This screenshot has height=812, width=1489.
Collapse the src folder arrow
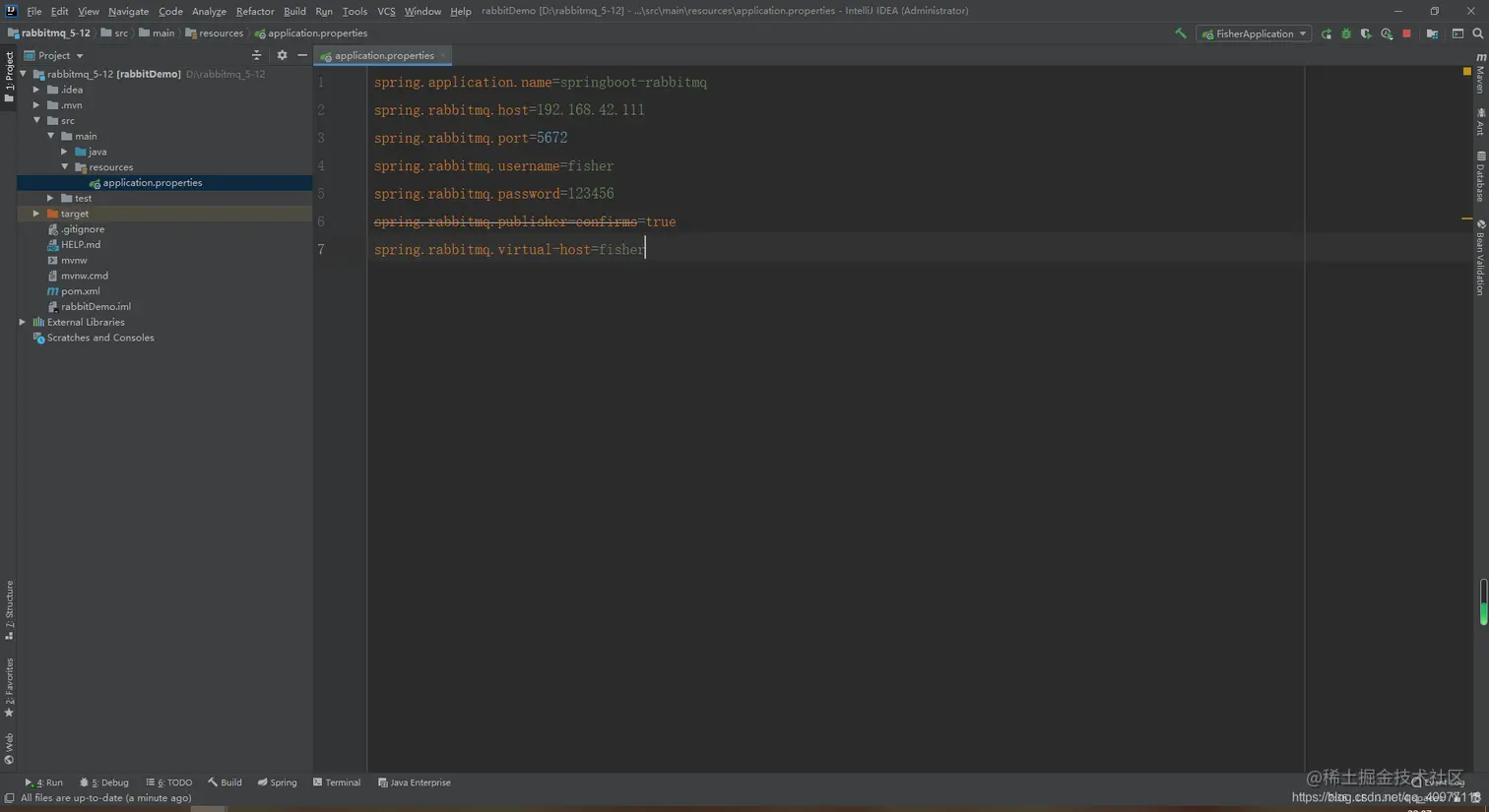[36, 120]
